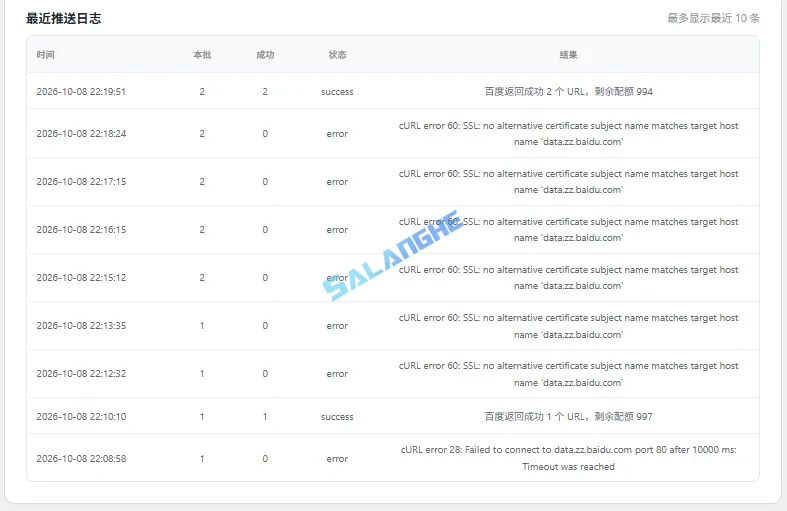Click 本批 value 2 in 22:17:15 row
Viewport: 787px width, 511px height.
point(202,182)
